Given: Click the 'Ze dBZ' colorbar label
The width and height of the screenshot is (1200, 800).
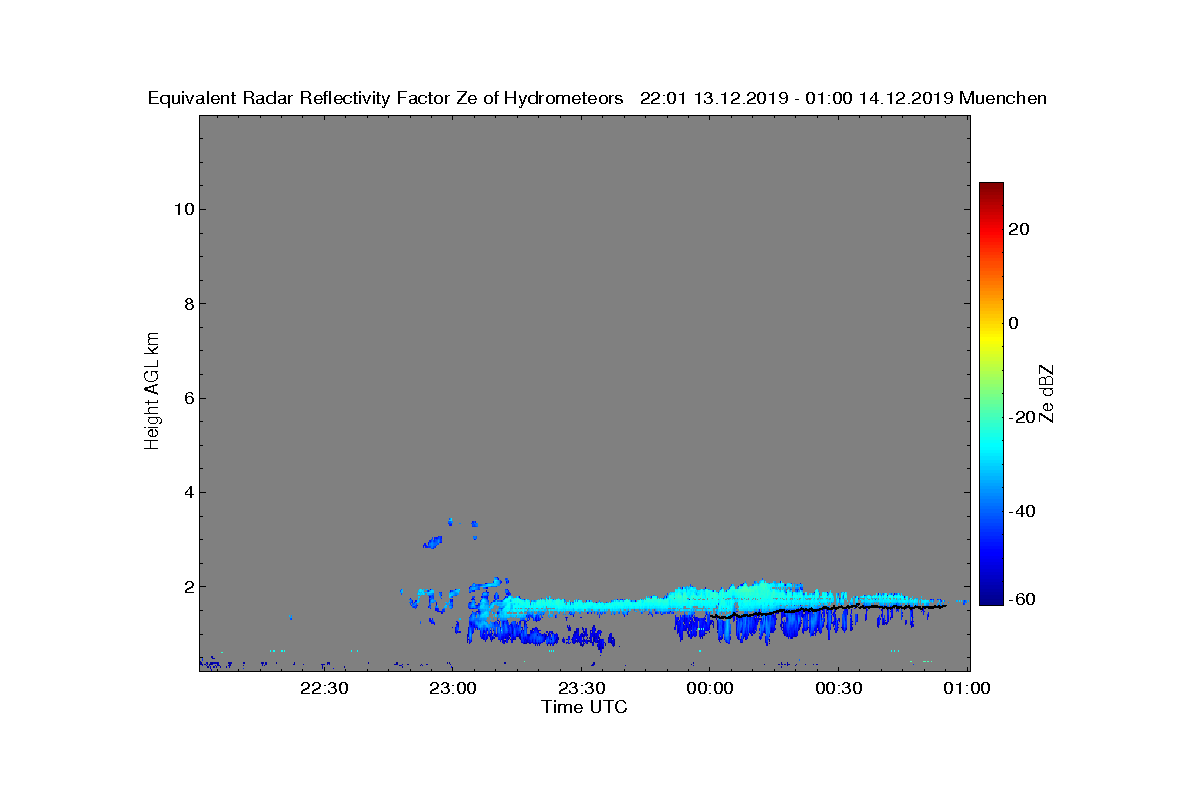Looking at the screenshot, I should coord(1047,393).
